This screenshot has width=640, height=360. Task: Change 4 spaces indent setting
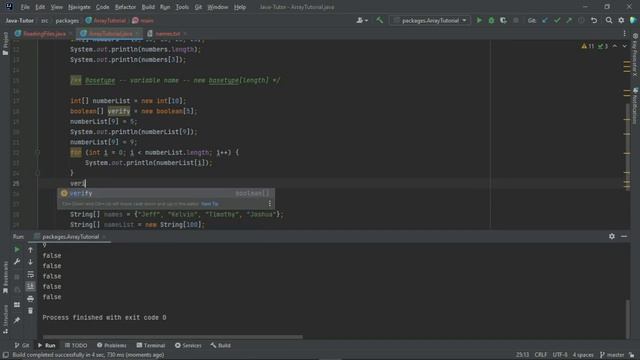(x=583, y=355)
